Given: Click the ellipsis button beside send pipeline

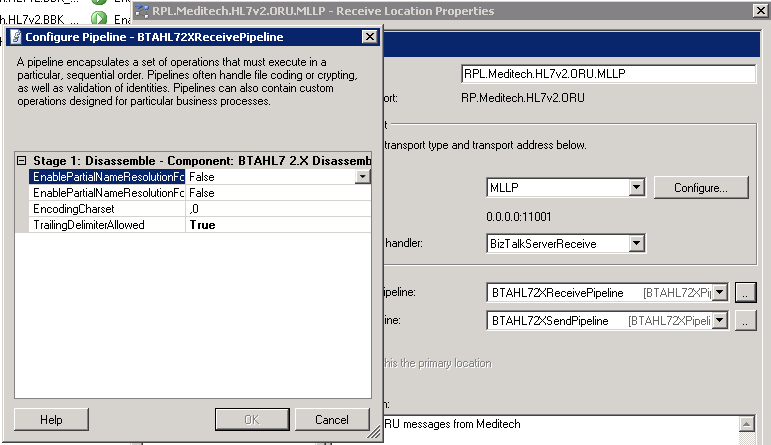Looking at the screenshot, I should click(x=745, y=321).
